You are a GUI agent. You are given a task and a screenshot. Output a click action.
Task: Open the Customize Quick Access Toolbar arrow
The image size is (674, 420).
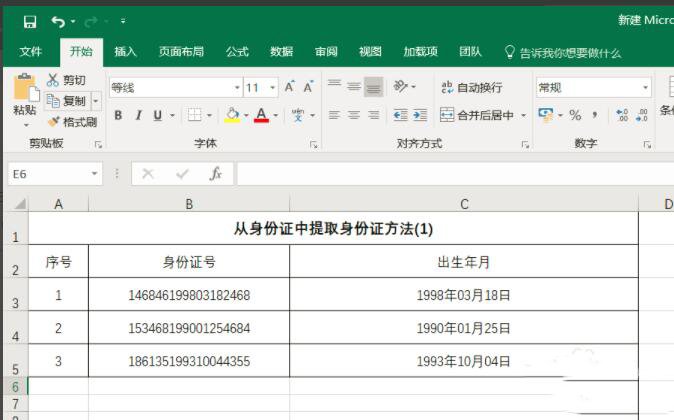point(123,21)
